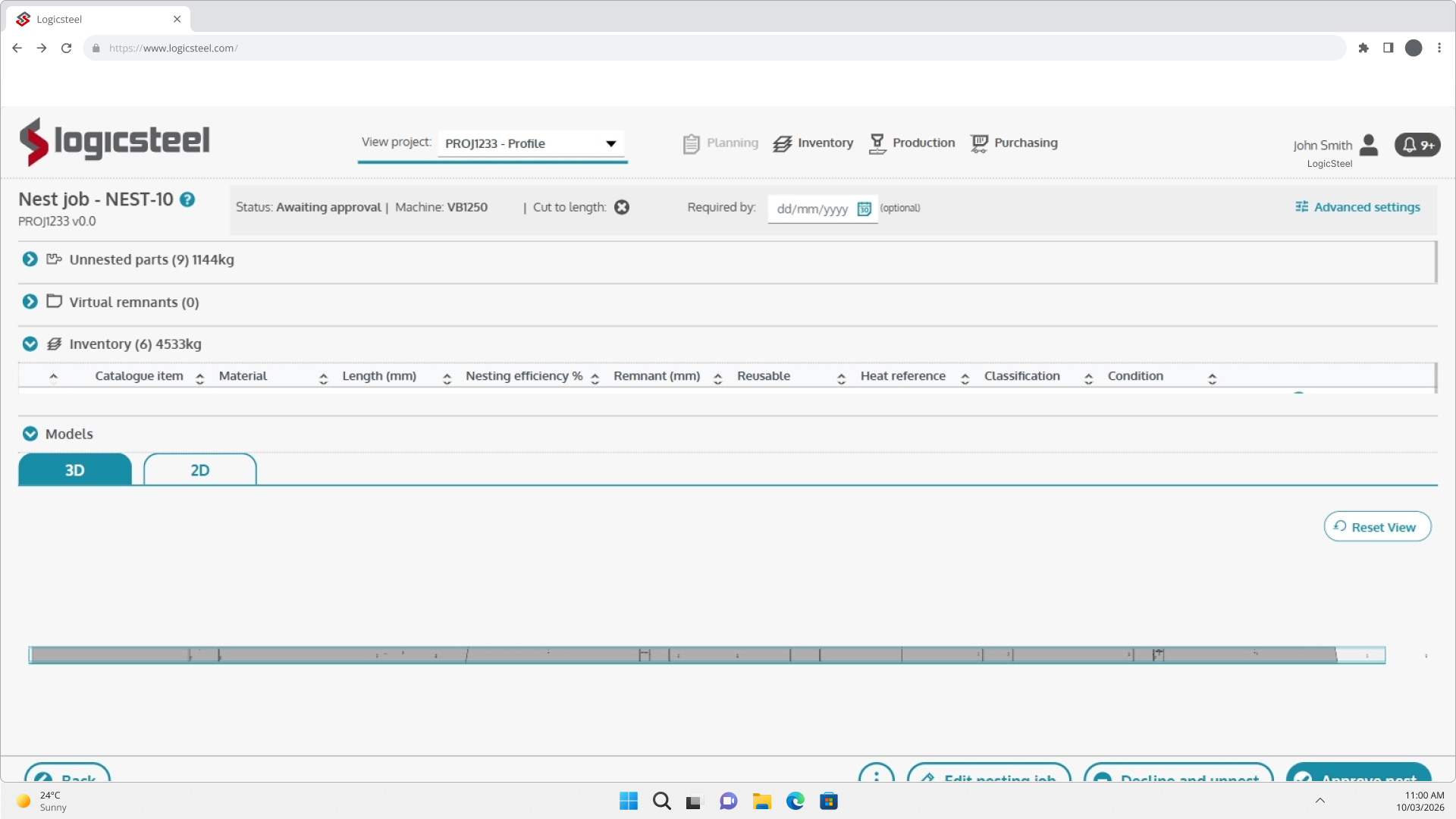Open the View project dropdown
1456x819 pixels.
coord(531,144)
